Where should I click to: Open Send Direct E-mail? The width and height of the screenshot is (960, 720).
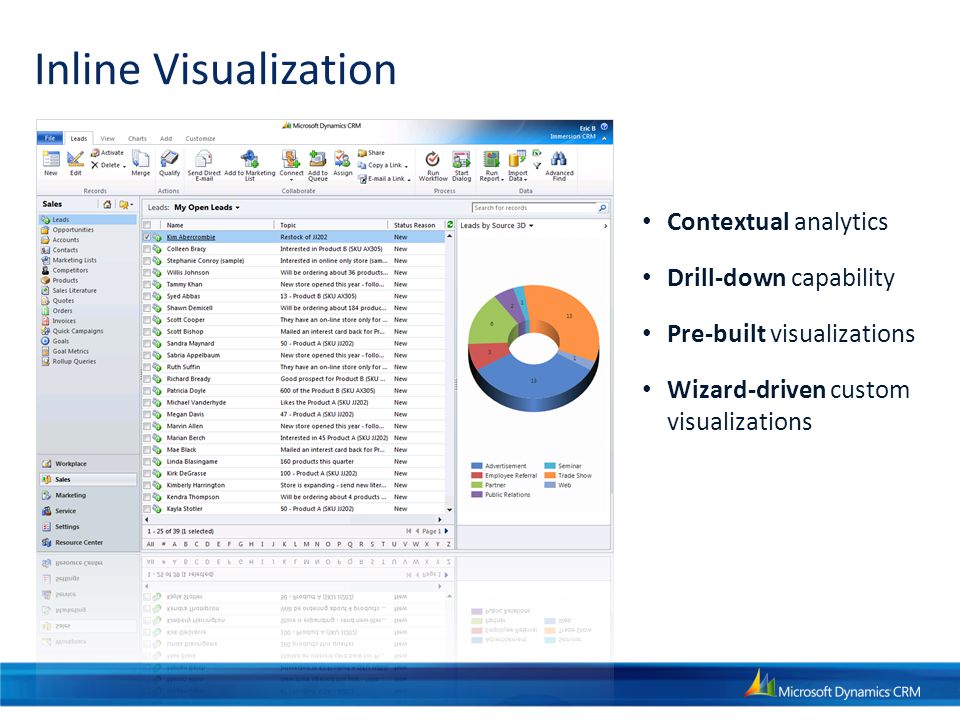[x=204, y=165]
